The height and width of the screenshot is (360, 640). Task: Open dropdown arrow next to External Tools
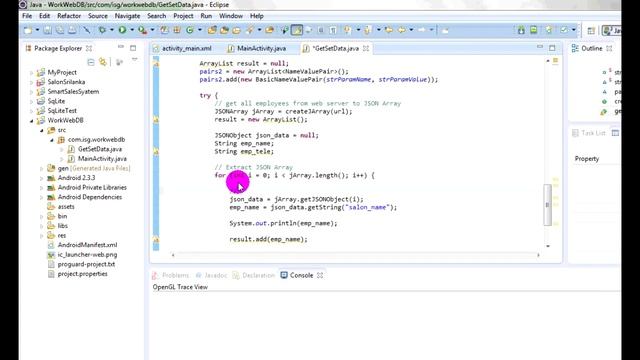pos(152,30)
